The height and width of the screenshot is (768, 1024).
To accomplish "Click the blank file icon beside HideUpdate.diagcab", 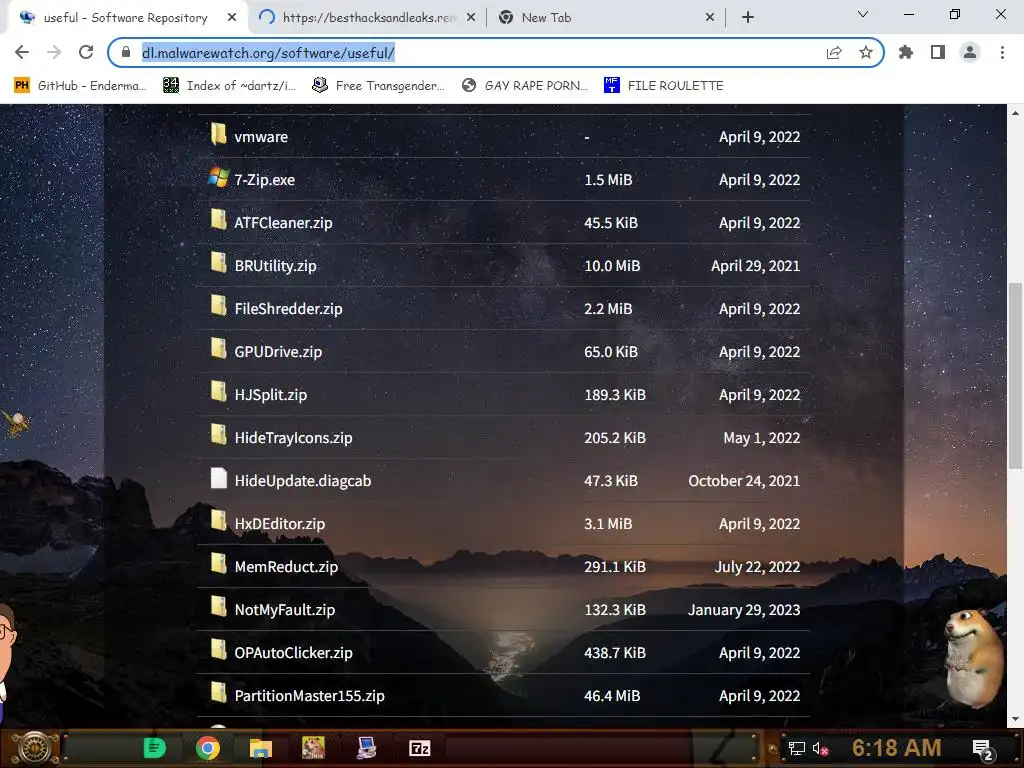I will [218, 478].
